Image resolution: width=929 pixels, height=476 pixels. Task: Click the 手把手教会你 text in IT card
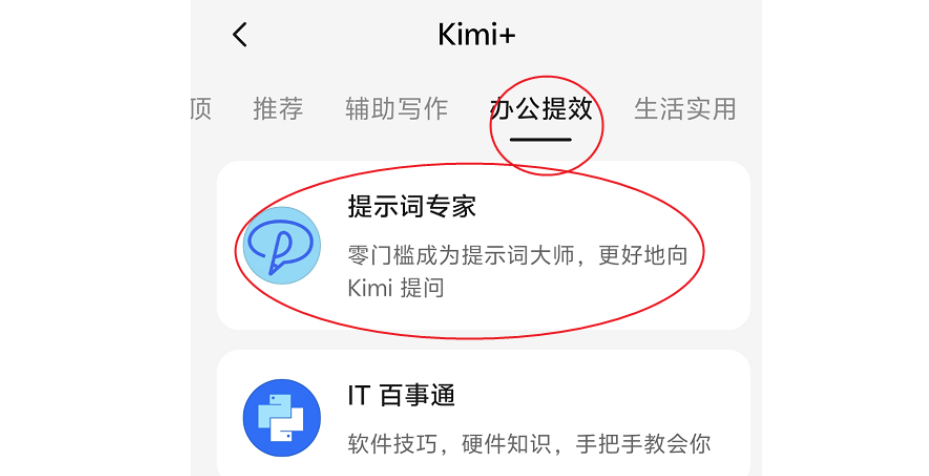[643, 444]
